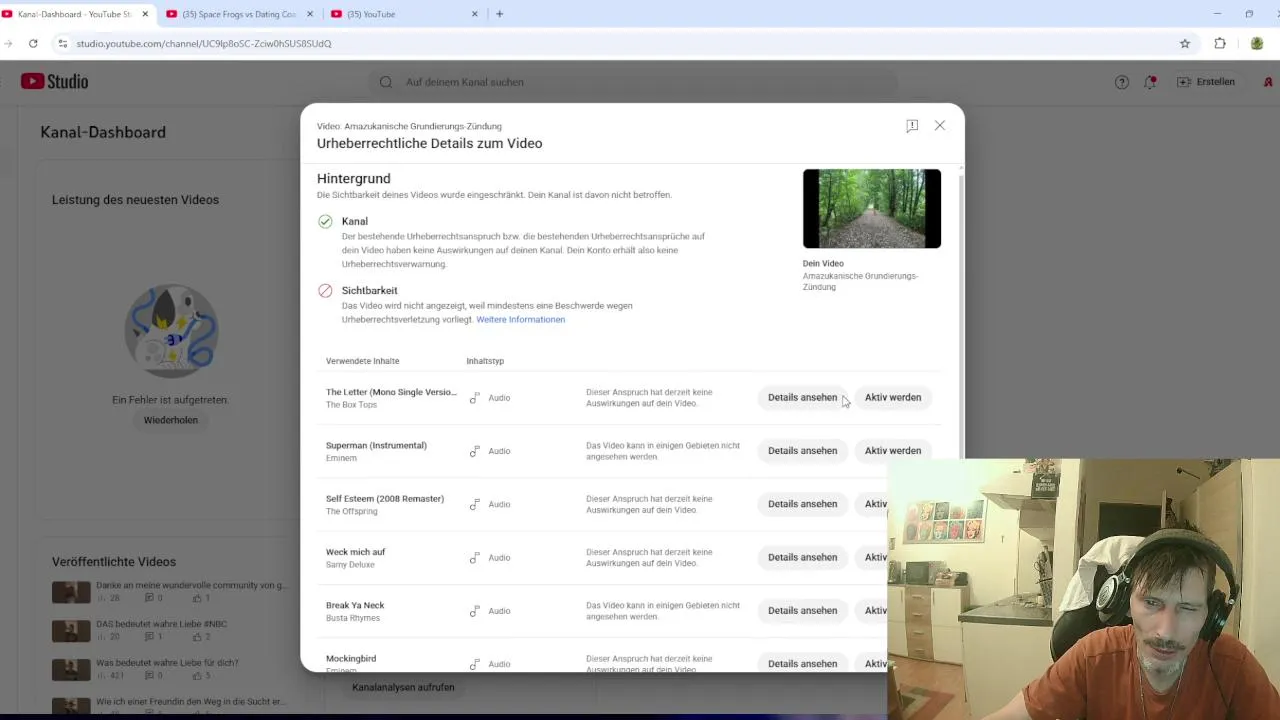Select 'The Letter (Mono Single Versio...' title
The width and height of the screenshot is (1280, 720).
click(391, 392)
